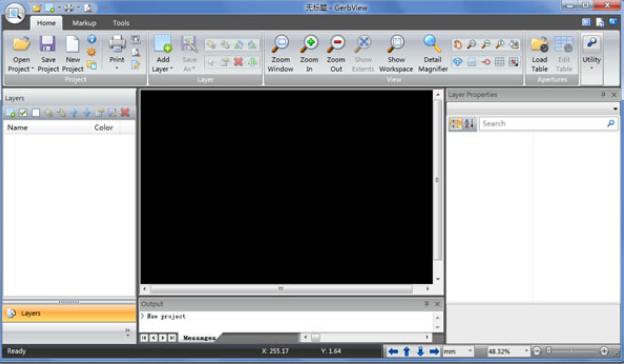Select the Messages tab in Output
624x364 pixels.
click(199, 338)
